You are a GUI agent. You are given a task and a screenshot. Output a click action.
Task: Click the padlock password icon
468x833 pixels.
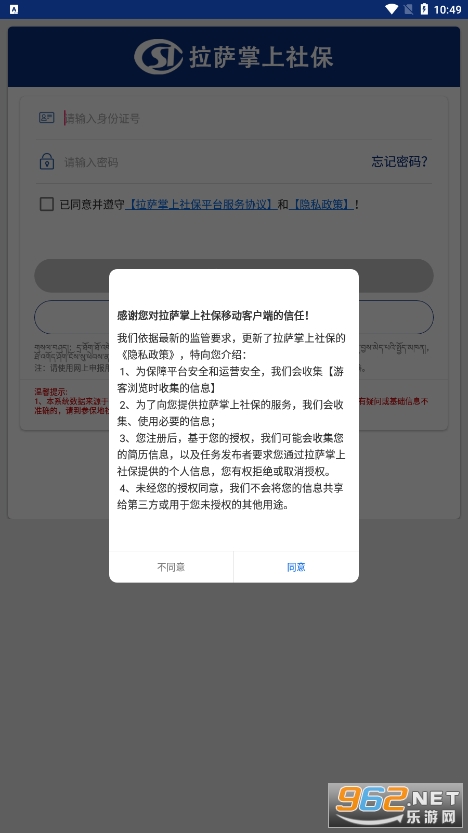click(47, 161)
